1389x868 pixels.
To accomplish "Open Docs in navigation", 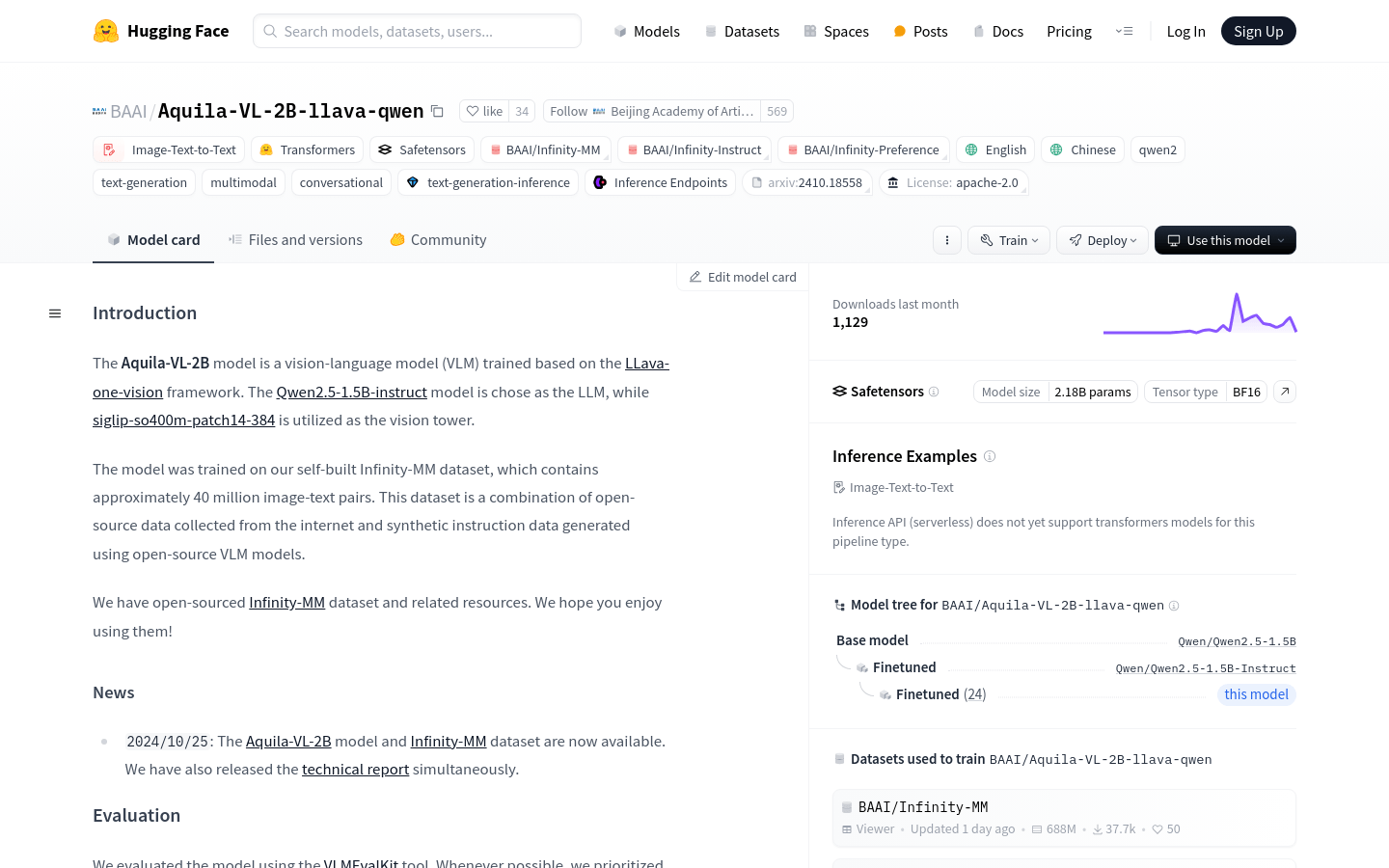I will (997, 31).
